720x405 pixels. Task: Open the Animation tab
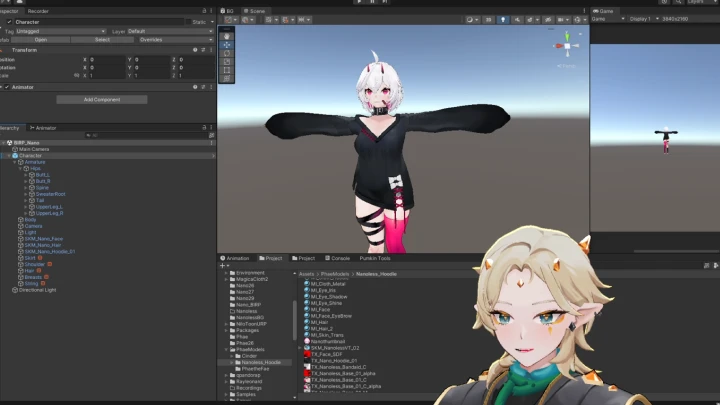pyautogui.click(x=235, y=258)
